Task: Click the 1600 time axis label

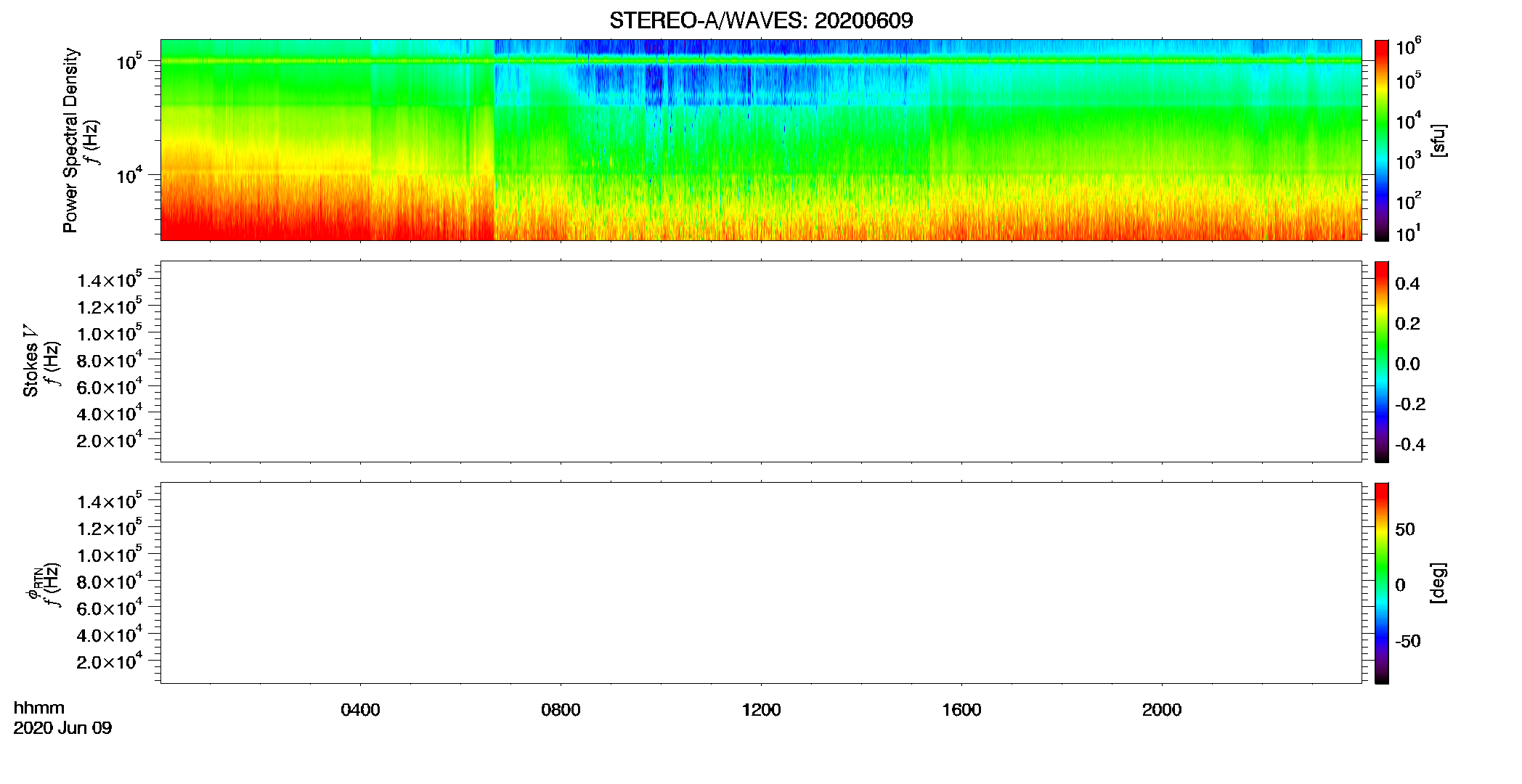Action: (961, 710)
